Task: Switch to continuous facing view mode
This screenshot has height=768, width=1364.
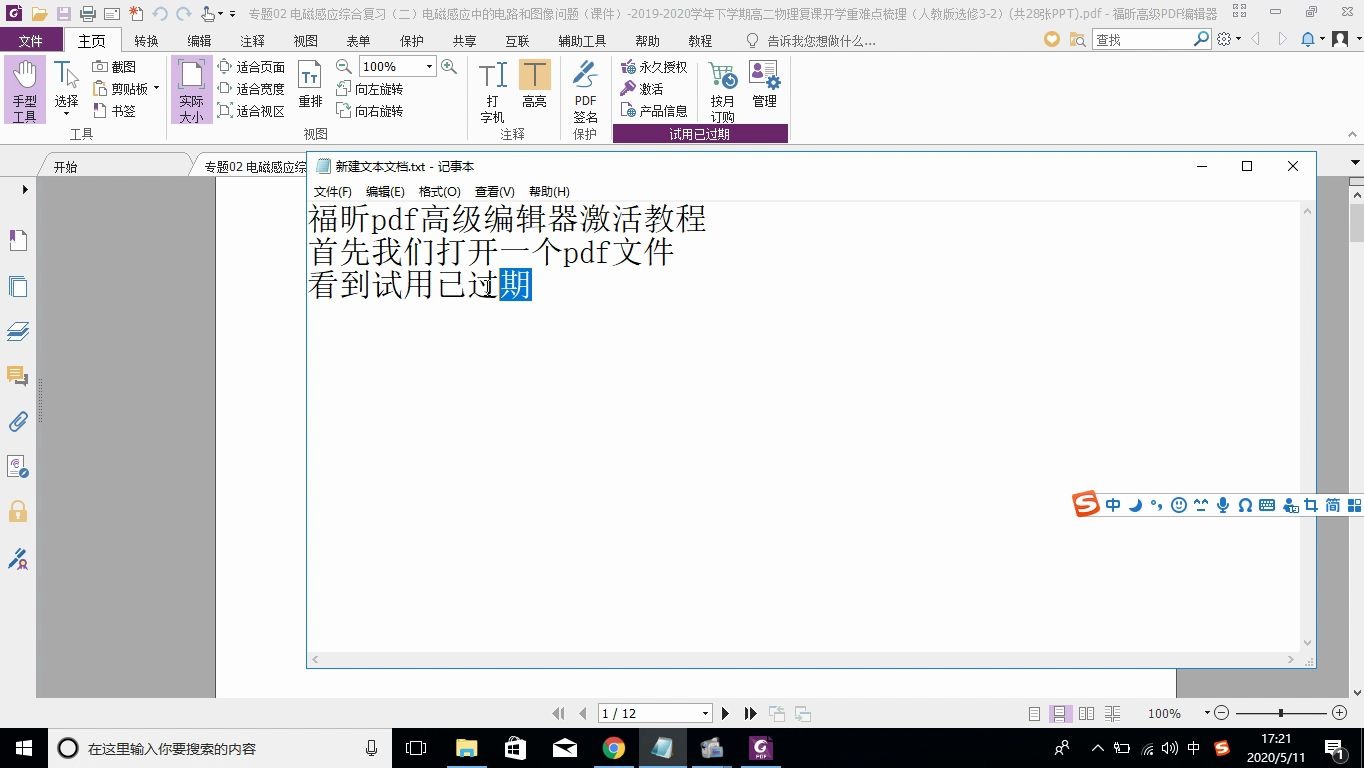Action: pyautogui.click(x=1112, y=714)
